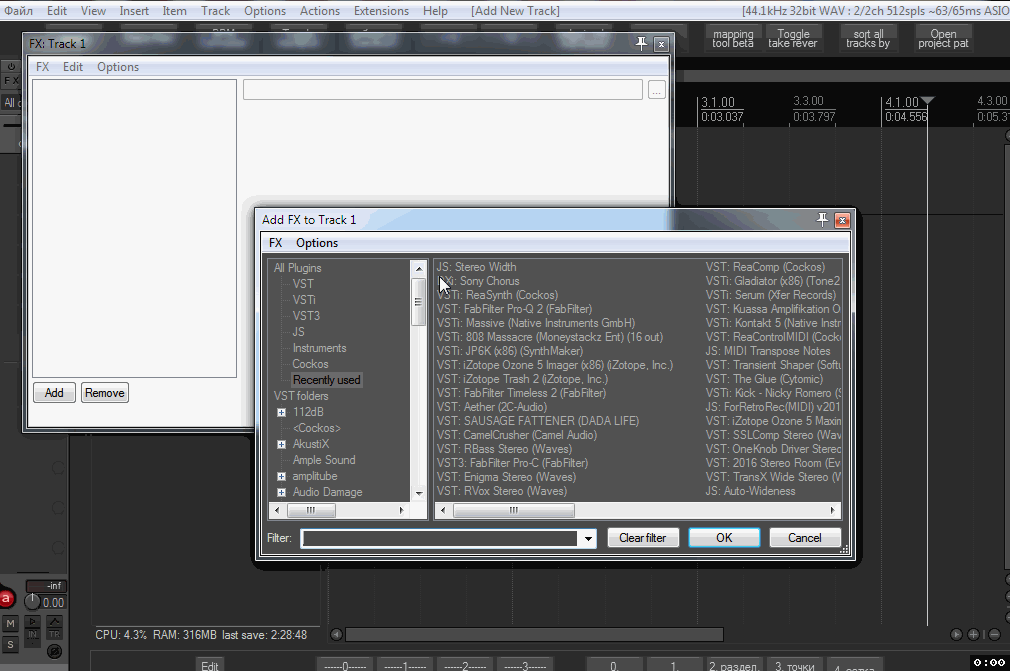The height and width of the screenshot is (671, 1010).
Task: Toggle the track input monitoring button
Action: (32, 622)
